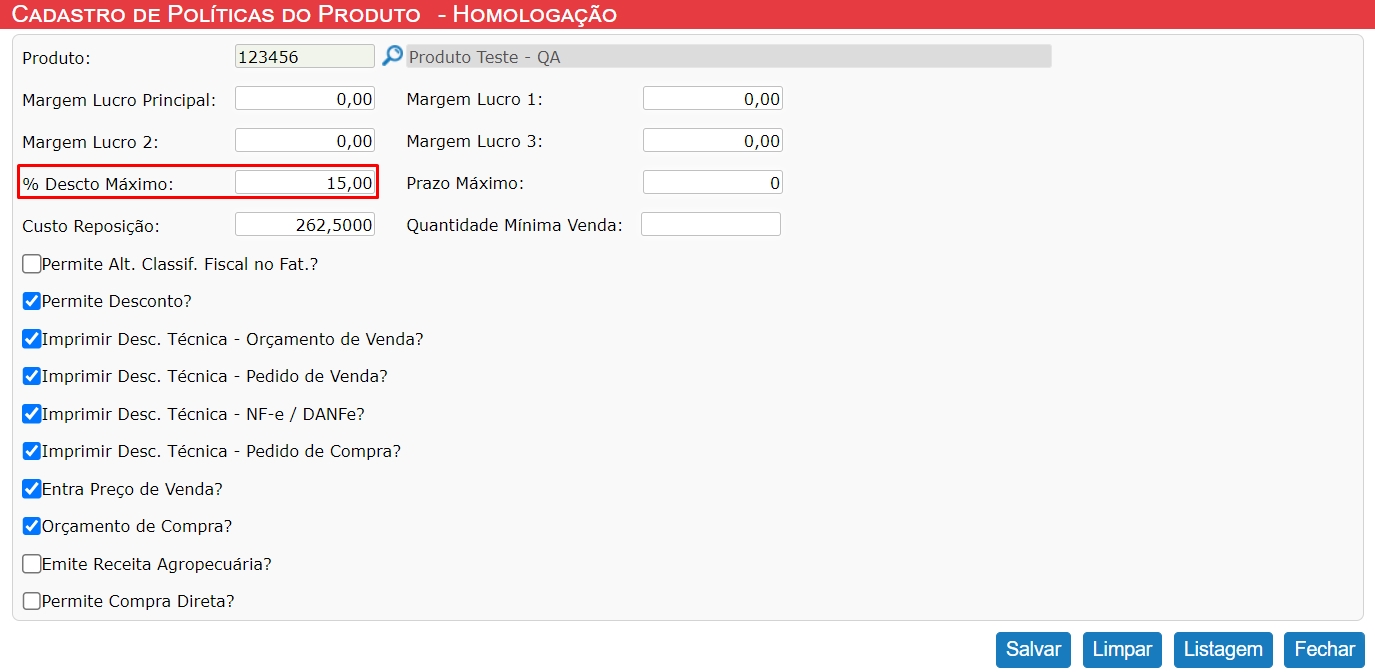Click the Emite Receita Agropecuária? label
The width and height of the screenshot is (1375, 672).
(157, 564)
